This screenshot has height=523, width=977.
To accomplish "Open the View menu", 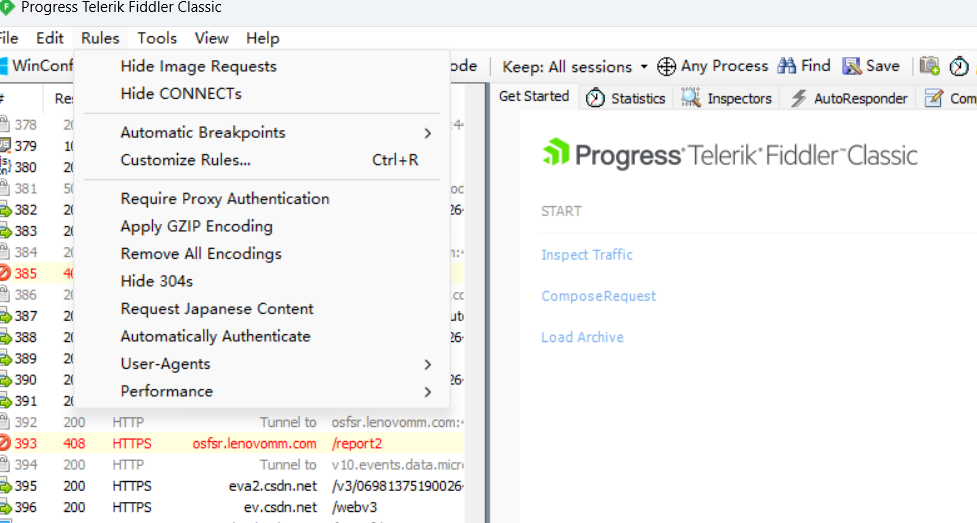I will tap(212, 38).
